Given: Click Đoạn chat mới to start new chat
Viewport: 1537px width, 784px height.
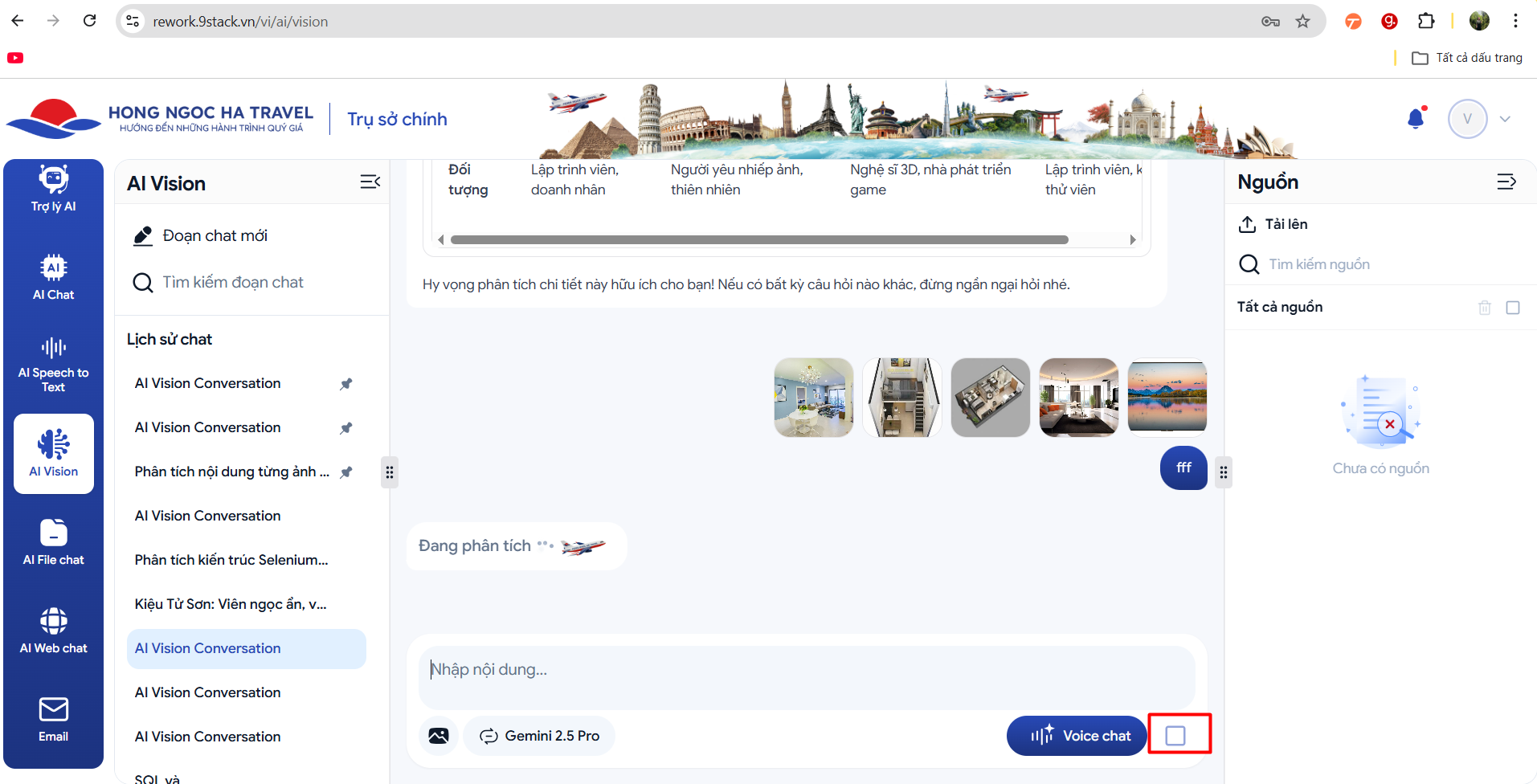Looking at the screenshot, I should (x=215, y=236).
